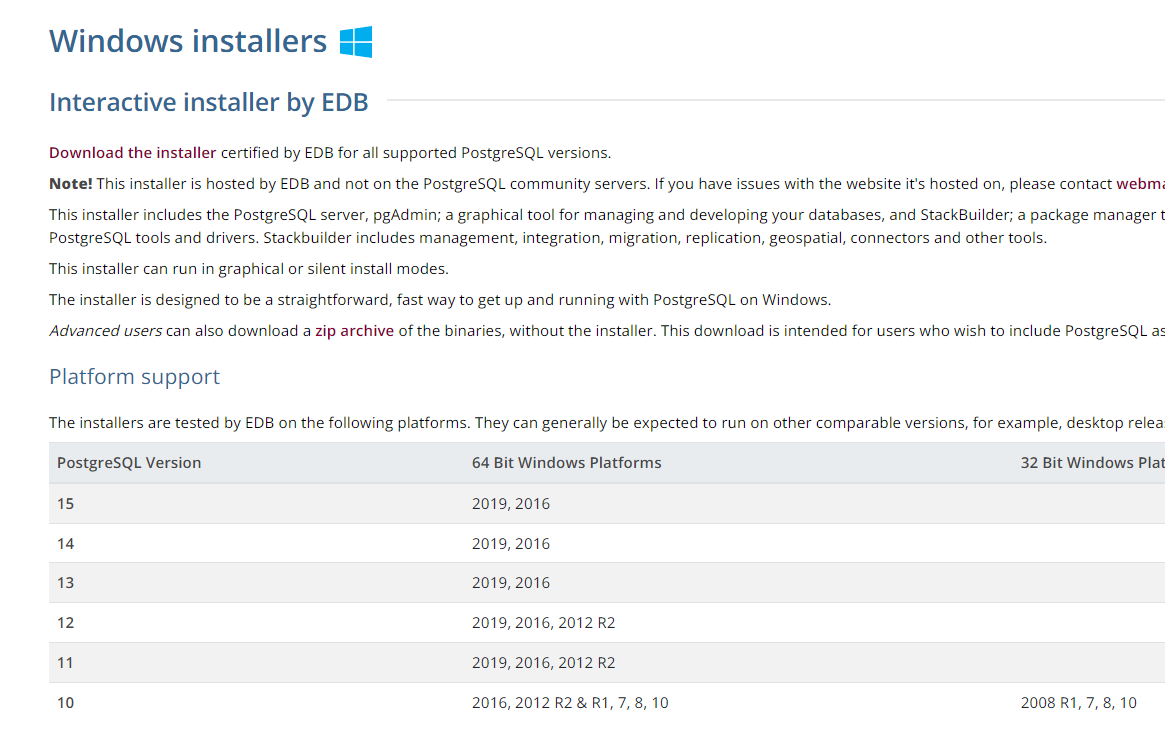Screen dimensions: 1165x733
Task: Click the "Interactive installer by EDB" heading
Action: point(208,102)
